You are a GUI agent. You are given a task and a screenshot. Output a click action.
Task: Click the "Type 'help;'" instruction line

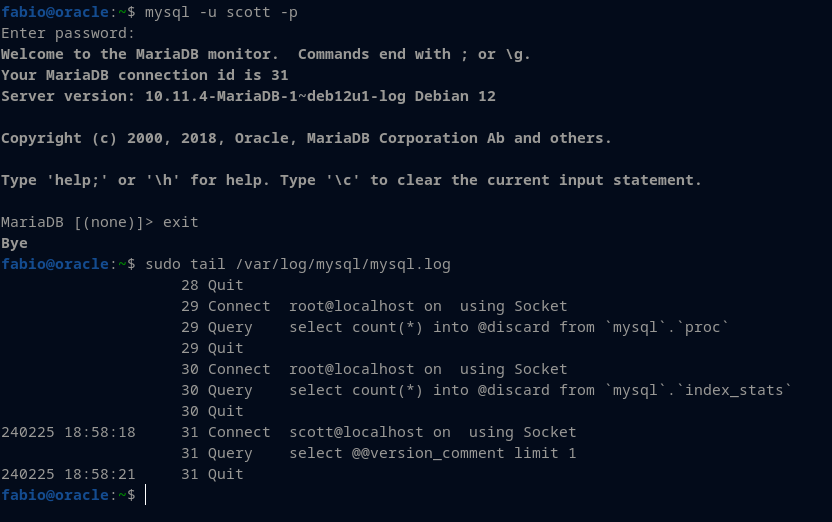tap(350, 180)
